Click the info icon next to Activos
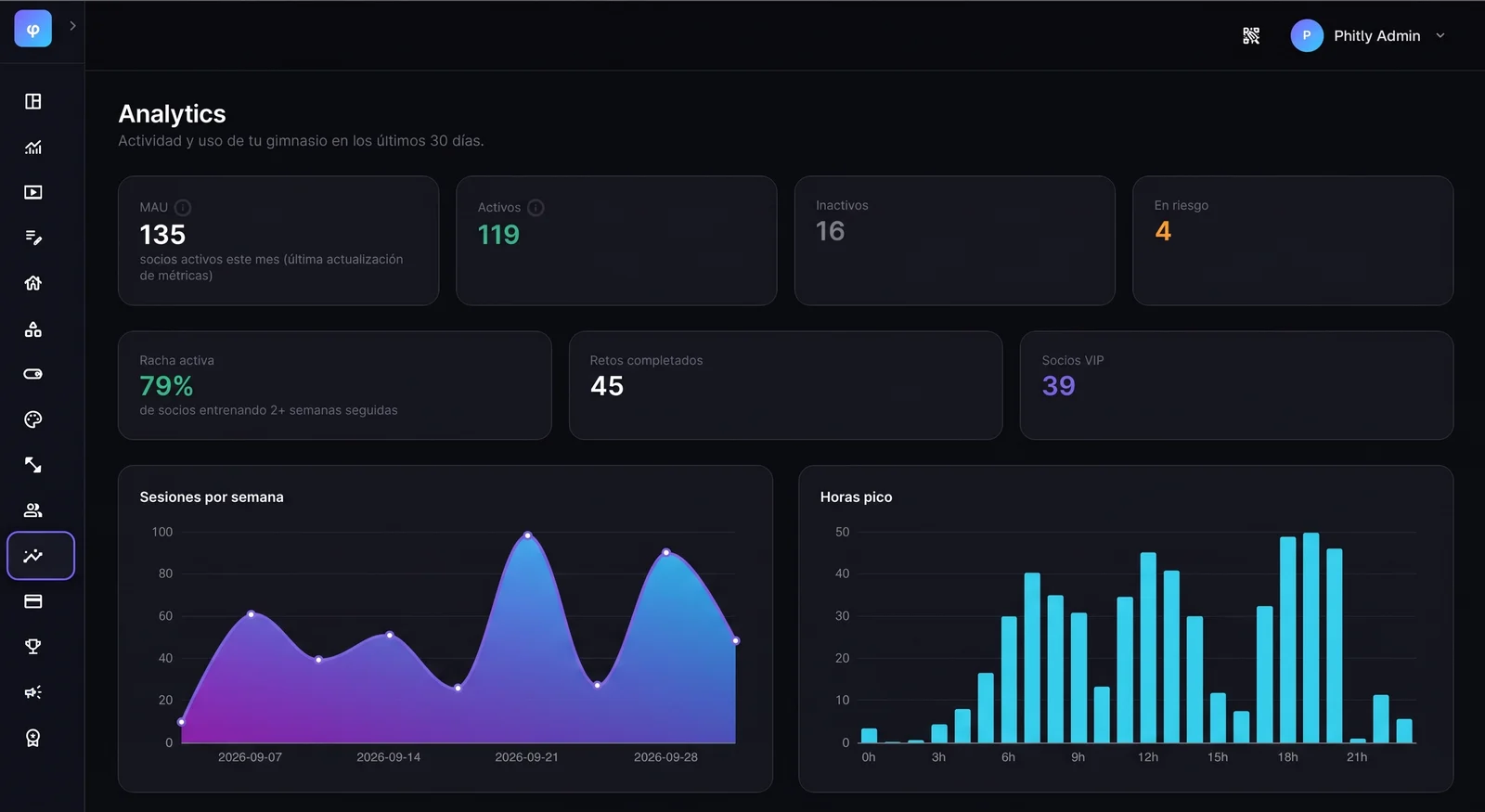The image size is (1485, 812). point(536,207)
